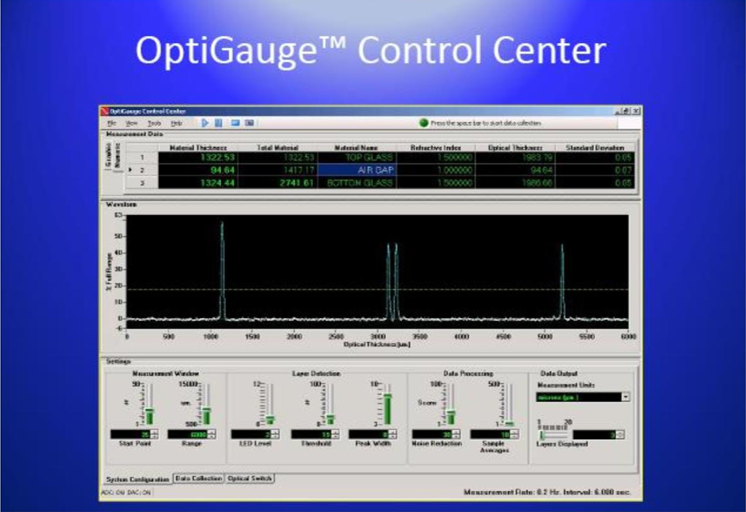Click the OptiGauge title bar logo icon

[105, 111]
